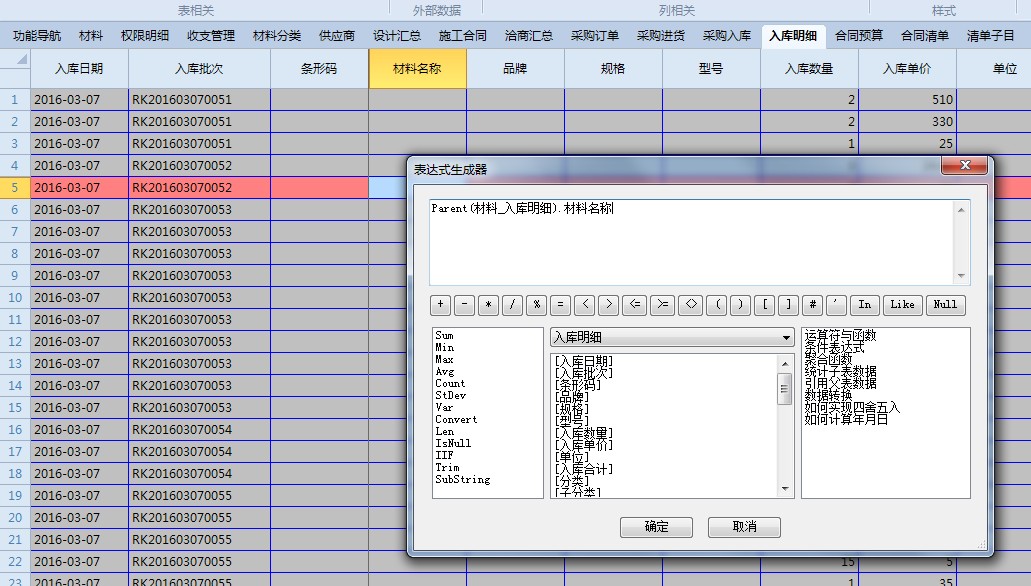Image resolution: width=1031 pixels, height=586 pixels.
Task: Click the greater-than-or-equal operator button
Action: coord(661,305)
